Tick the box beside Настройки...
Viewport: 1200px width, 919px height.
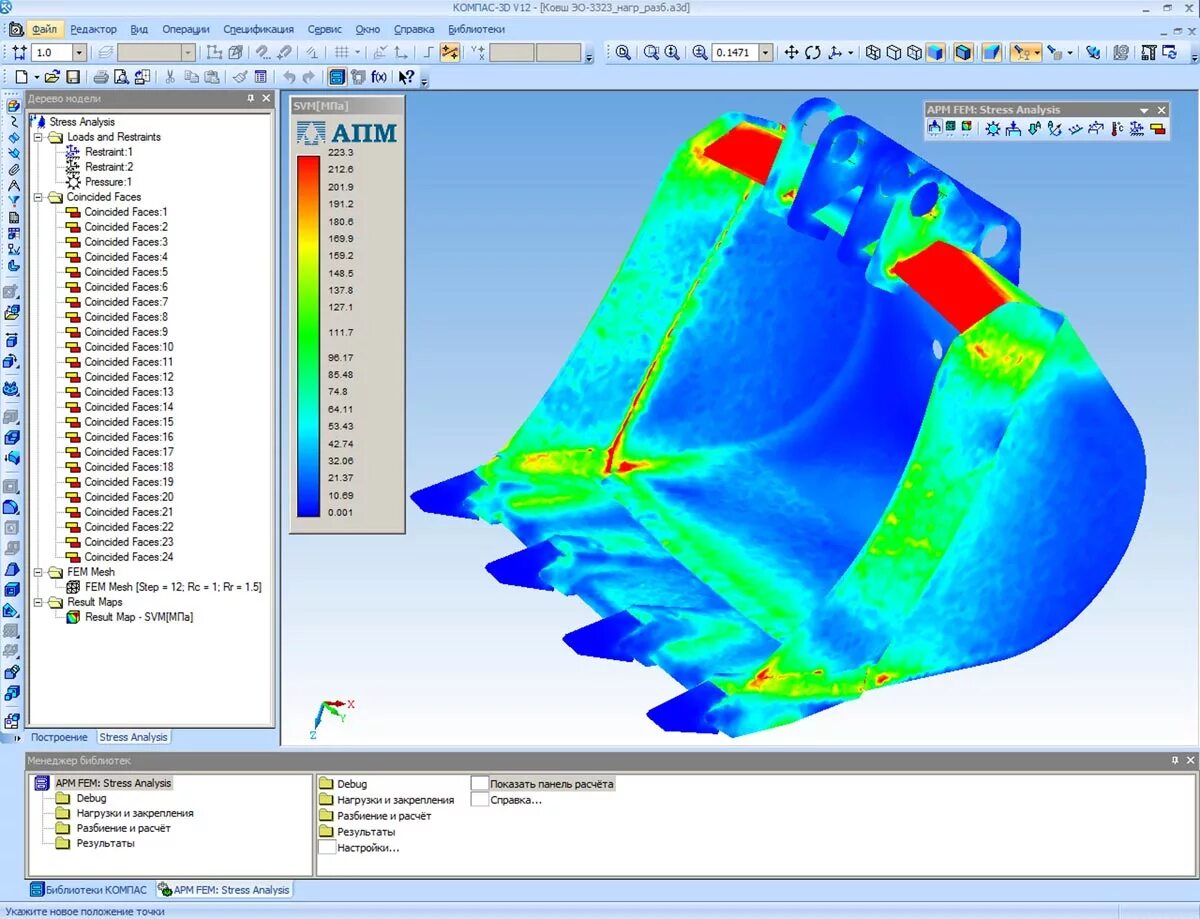coord(327,847)
